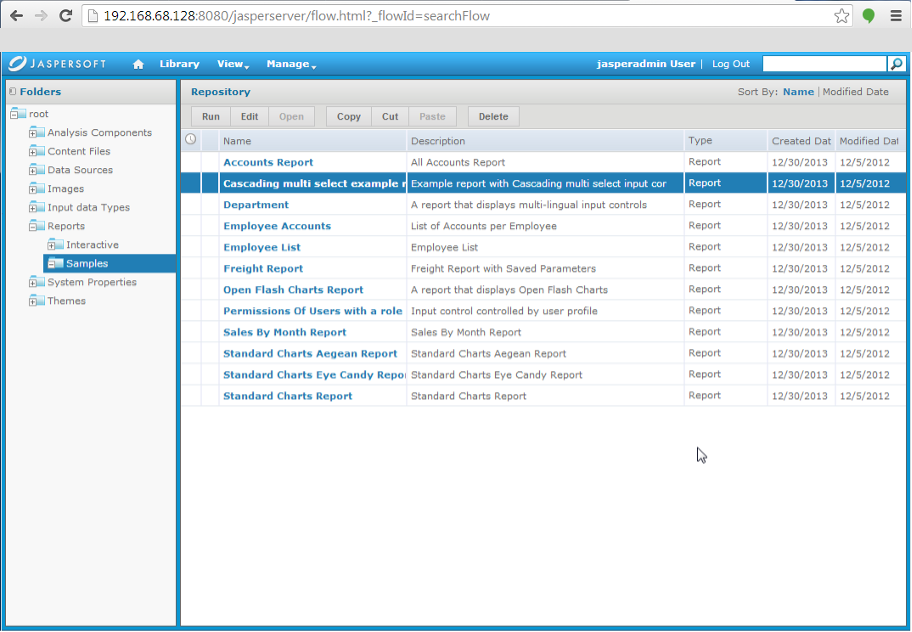This screenshot has width=912, height=632.
Task: Click the Jaspersoft logo
Action: click(57, 63)
